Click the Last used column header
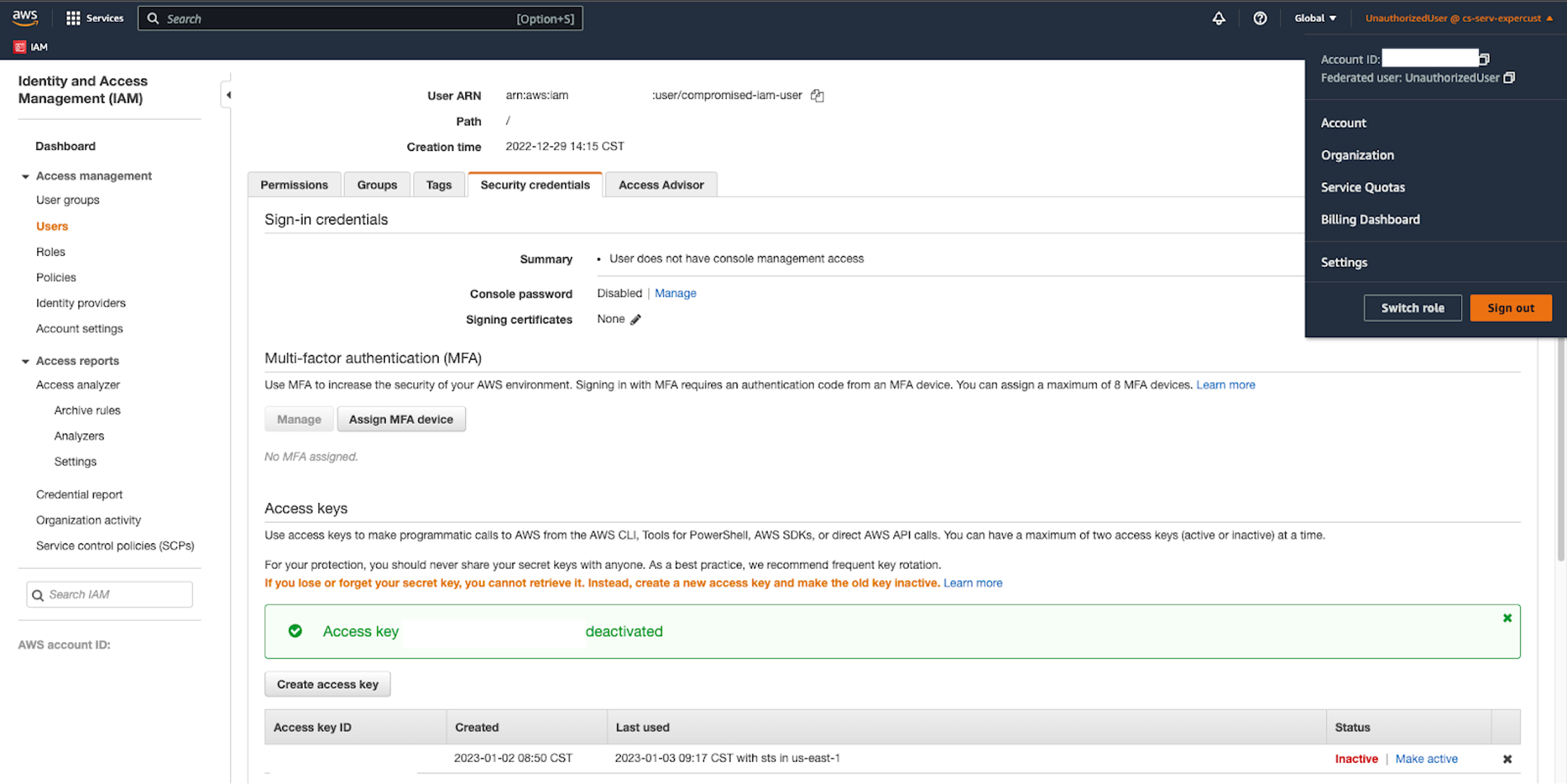The height and width of the screenshot is (784, 1567). tap(967, 728)
